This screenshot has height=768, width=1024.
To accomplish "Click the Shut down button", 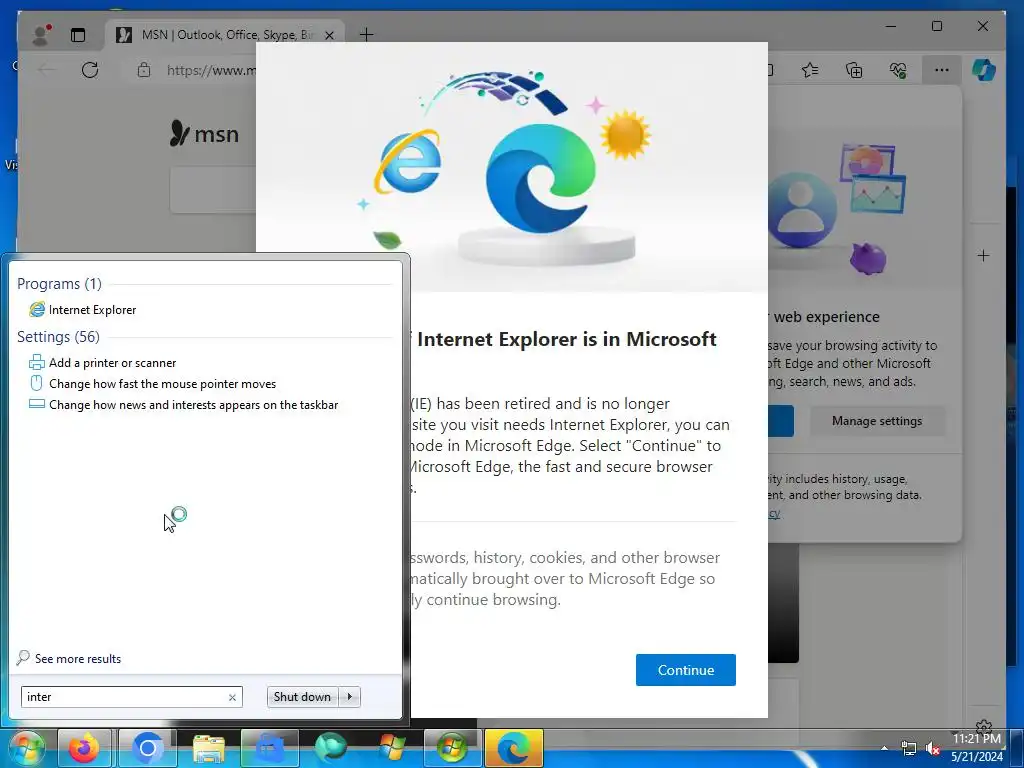I will point(302,697).
